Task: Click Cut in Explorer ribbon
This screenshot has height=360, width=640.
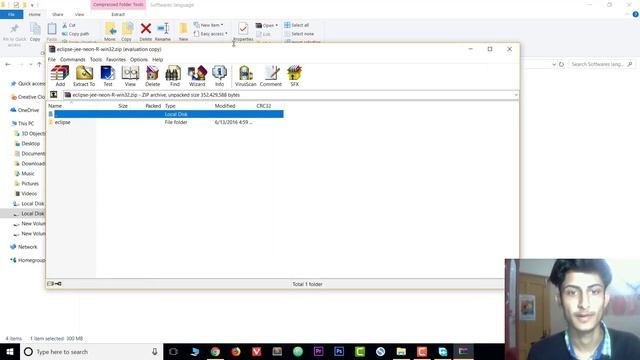Action: [69, 25]
